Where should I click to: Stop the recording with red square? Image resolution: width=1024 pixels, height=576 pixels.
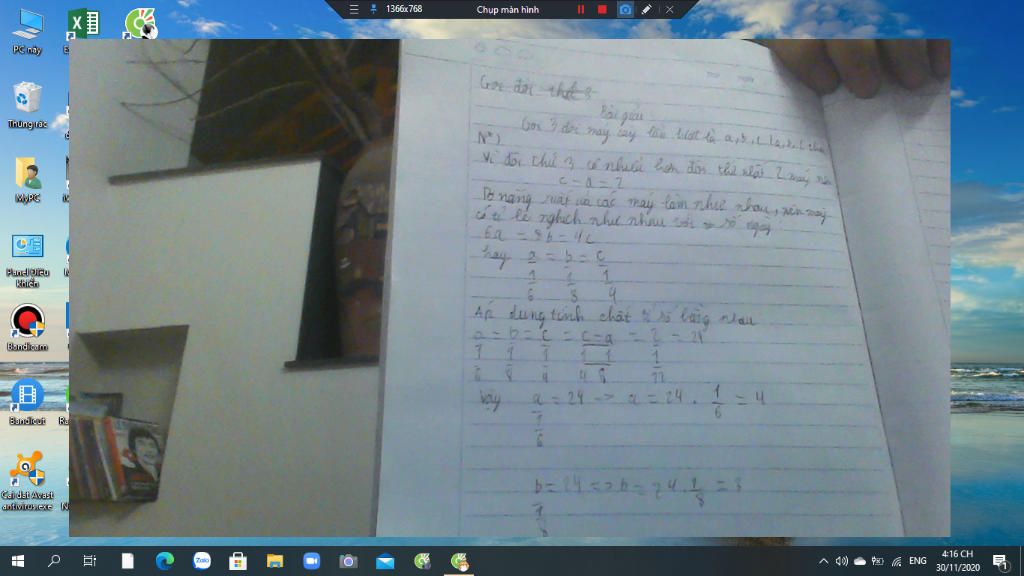(x=602, y=9)
